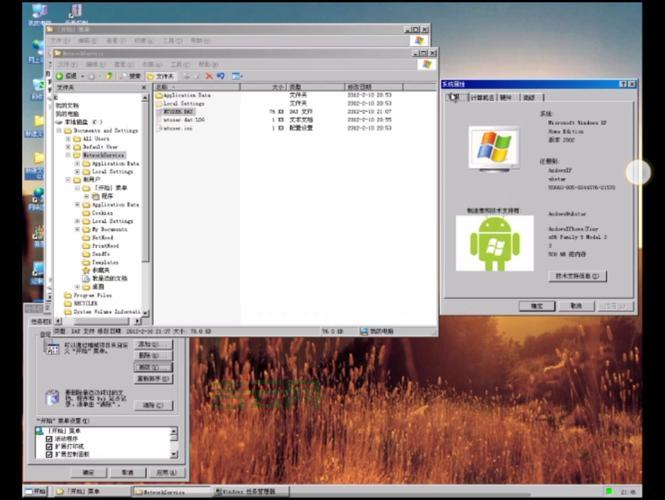Select the ntuser.ini file in the list

coord(174,128)
